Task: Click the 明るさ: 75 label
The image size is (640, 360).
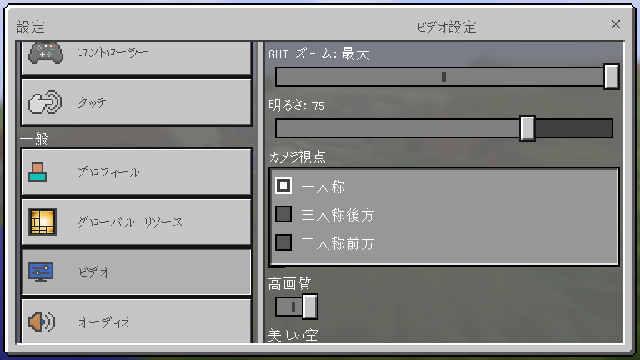Action: point(296,106)
